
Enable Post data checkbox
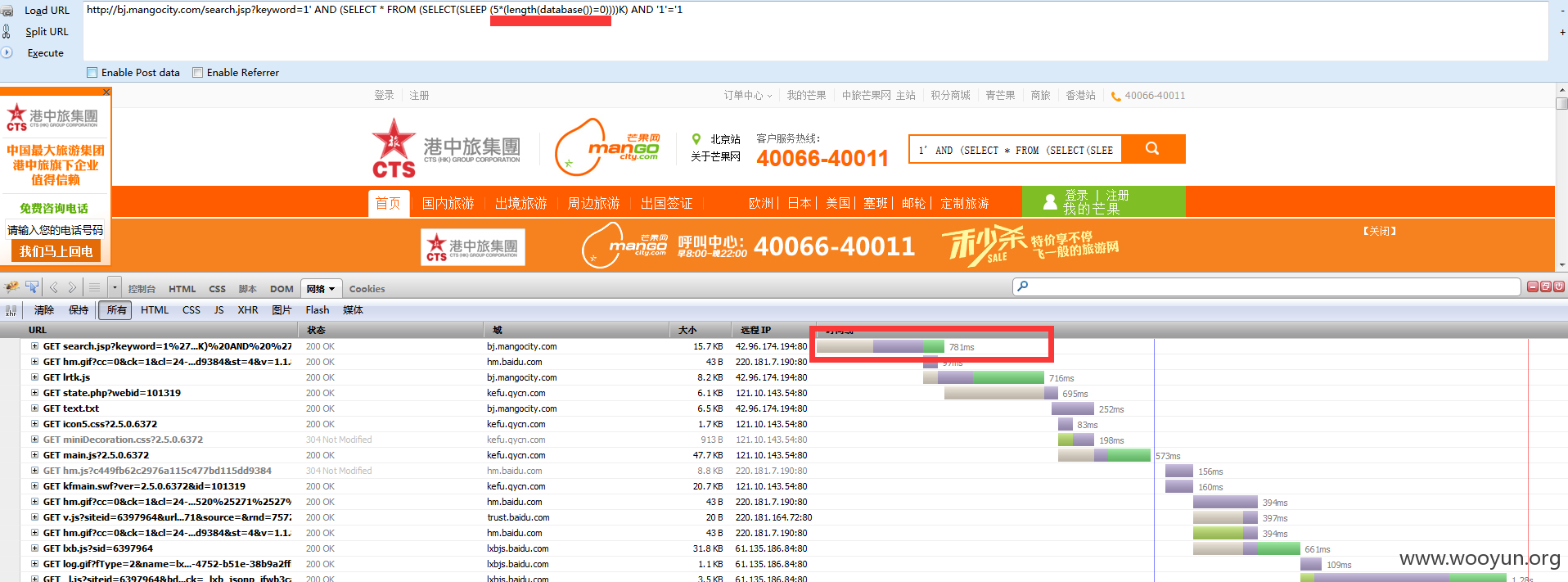click(92, 72)
